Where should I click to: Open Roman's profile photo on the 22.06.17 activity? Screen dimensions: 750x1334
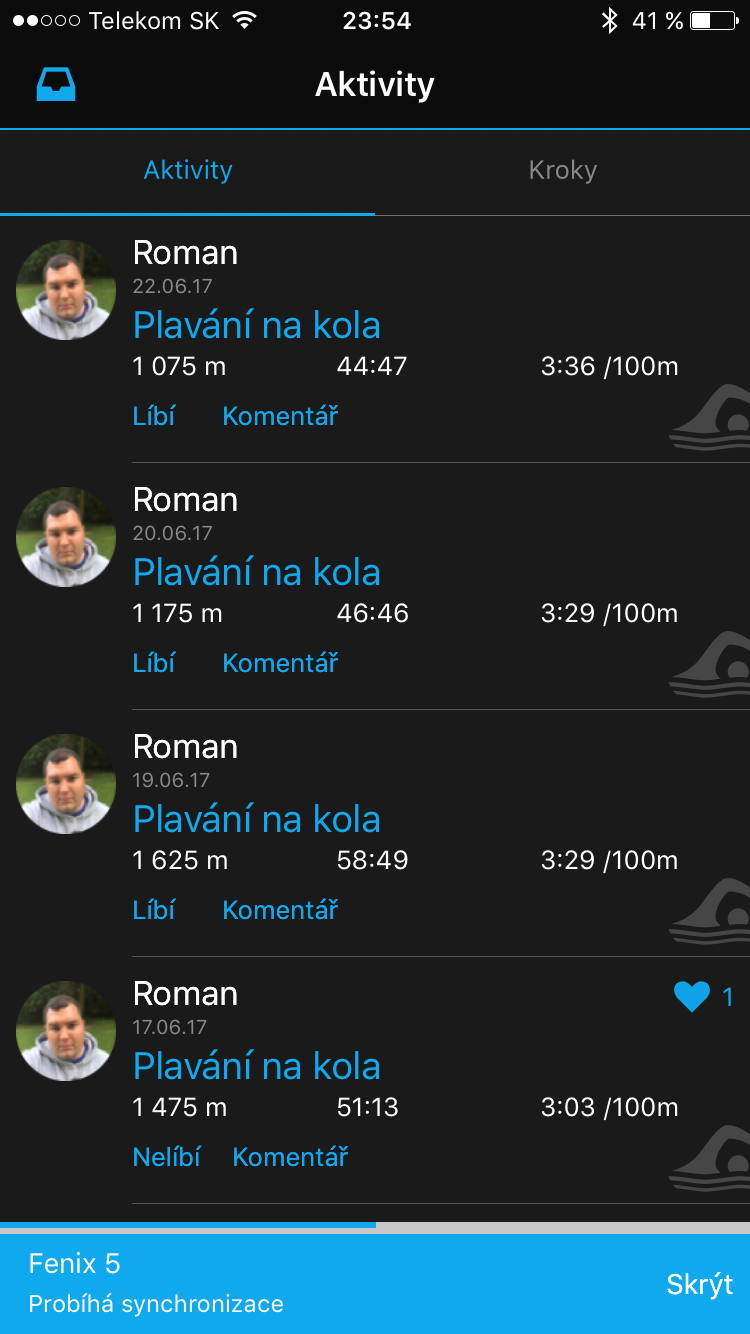click(x=66, y=290)
